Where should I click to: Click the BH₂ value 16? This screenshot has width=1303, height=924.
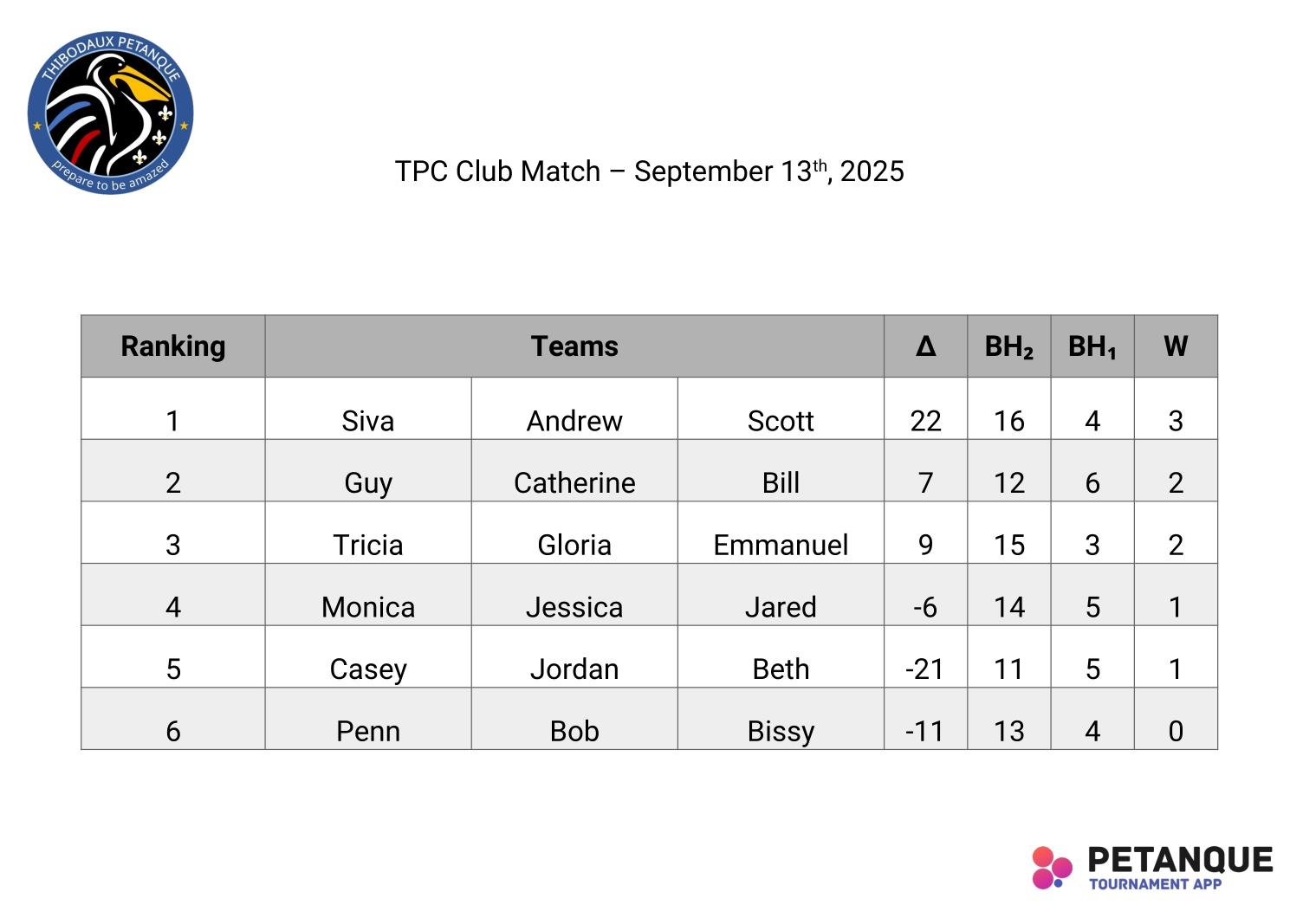1008,420
